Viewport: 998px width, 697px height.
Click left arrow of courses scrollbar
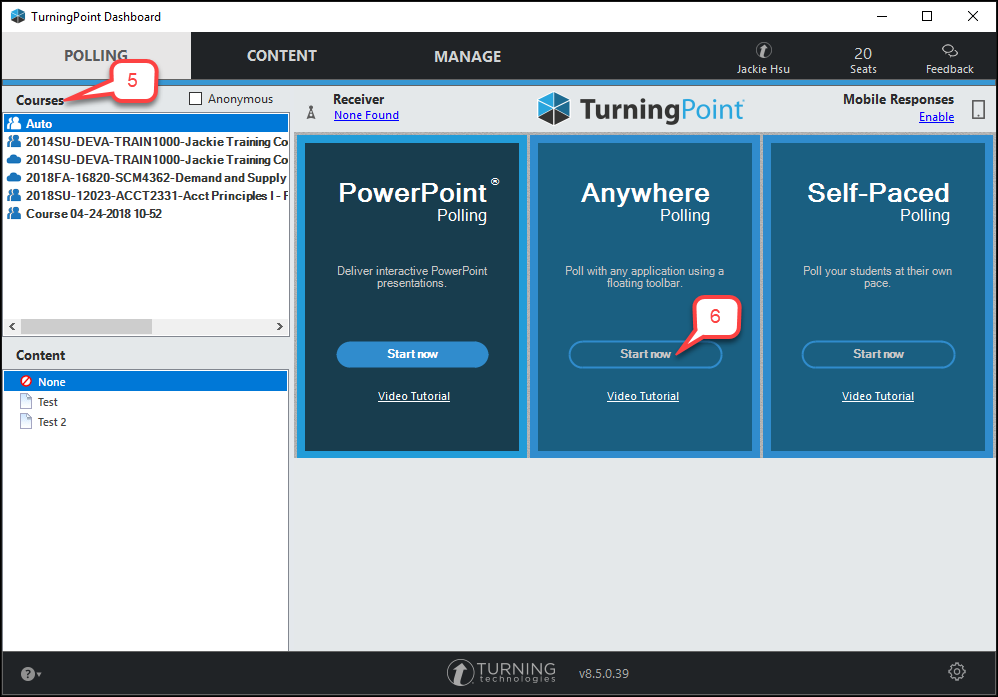point(12,327)
